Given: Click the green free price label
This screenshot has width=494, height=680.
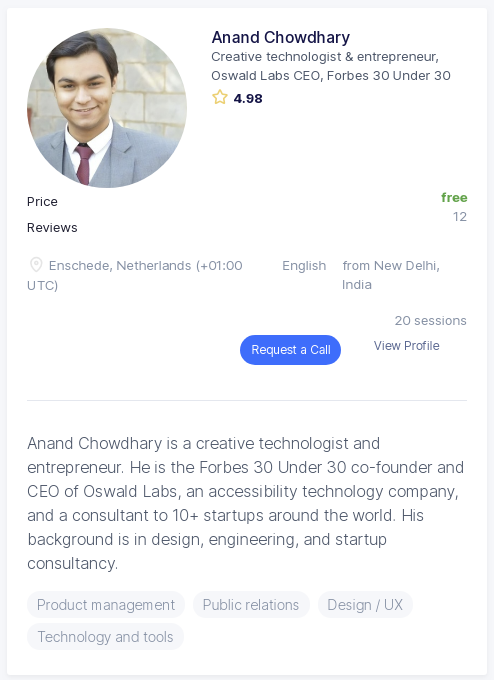Looking at the screenshot, I should (x=454, y=198).
